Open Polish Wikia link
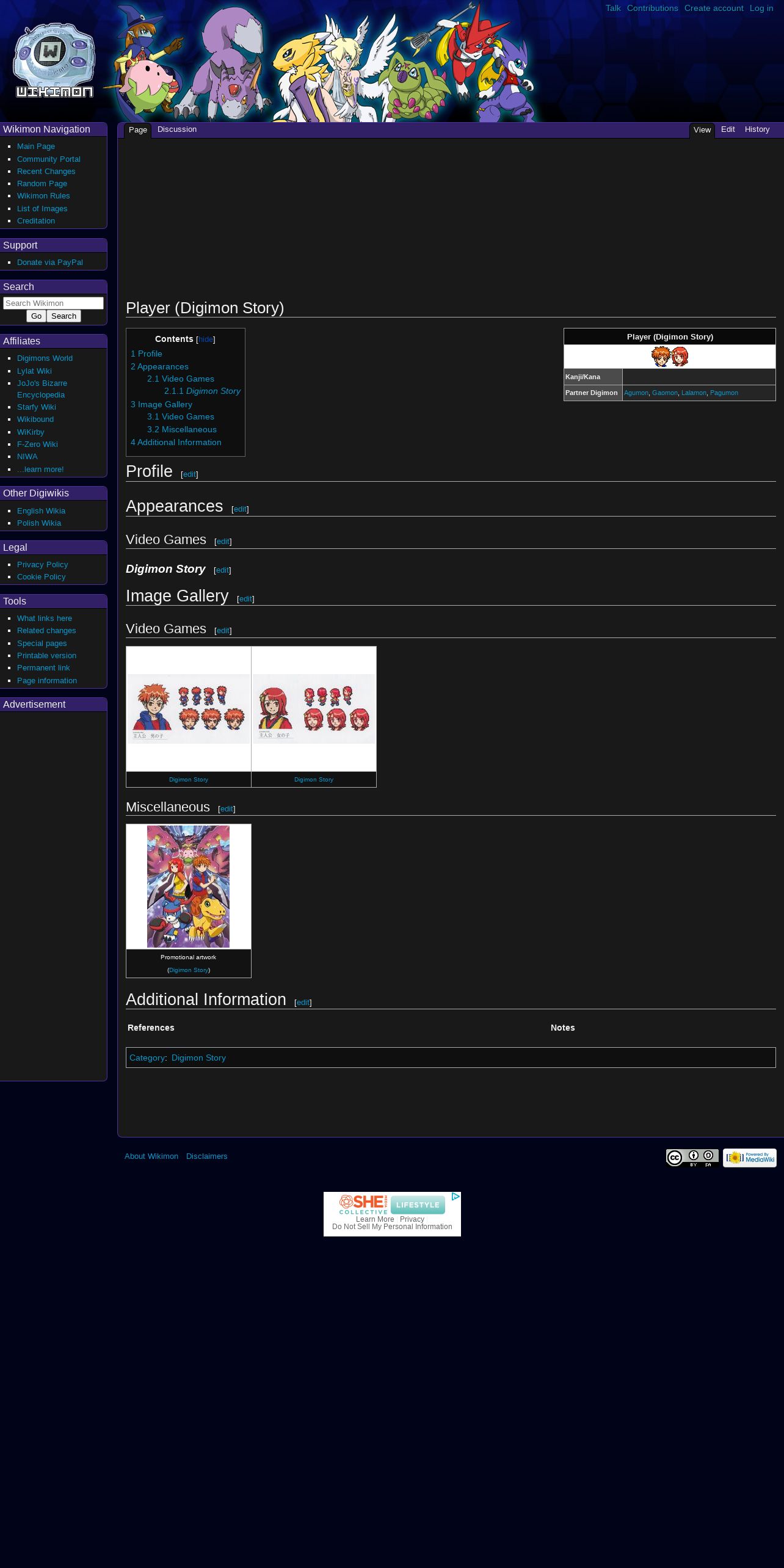The width and height of the screenshot is (784, 1568). 39,523
